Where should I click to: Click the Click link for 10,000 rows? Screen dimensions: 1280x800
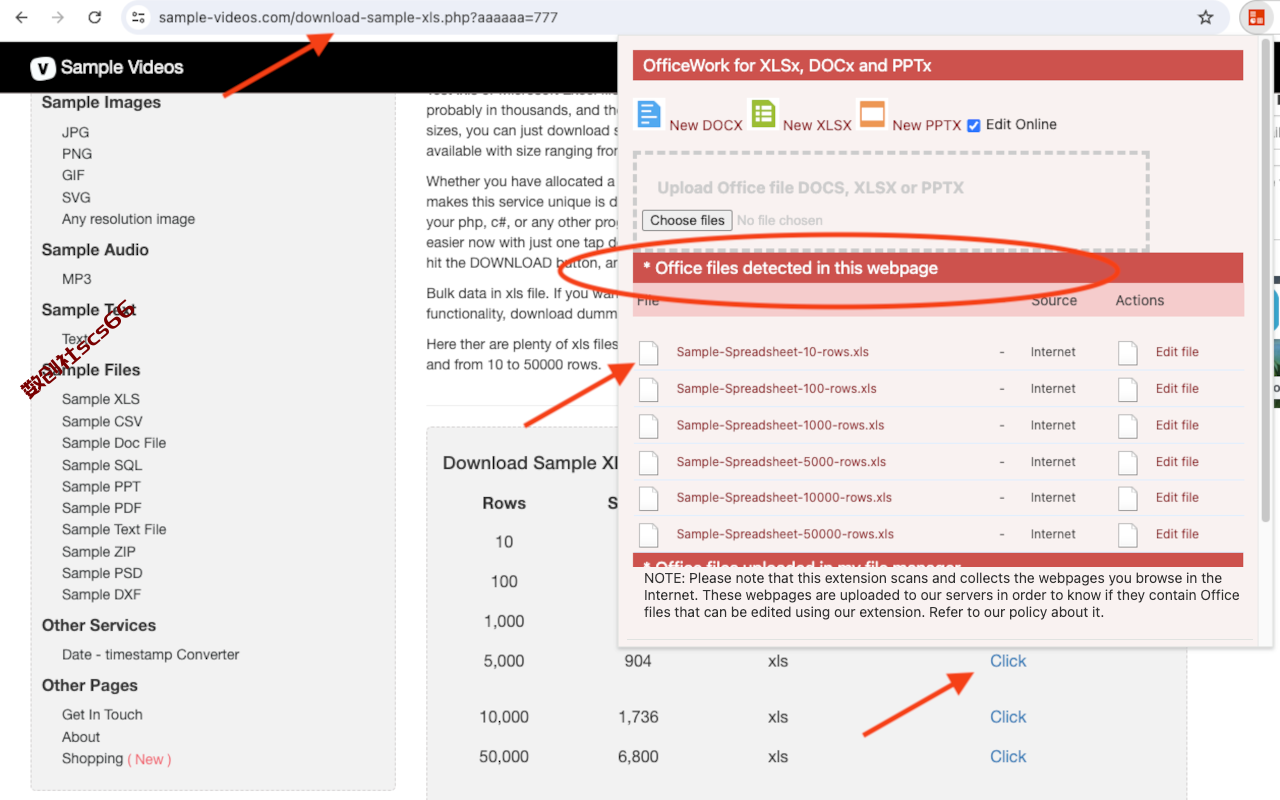click(x=1008, y=717)
